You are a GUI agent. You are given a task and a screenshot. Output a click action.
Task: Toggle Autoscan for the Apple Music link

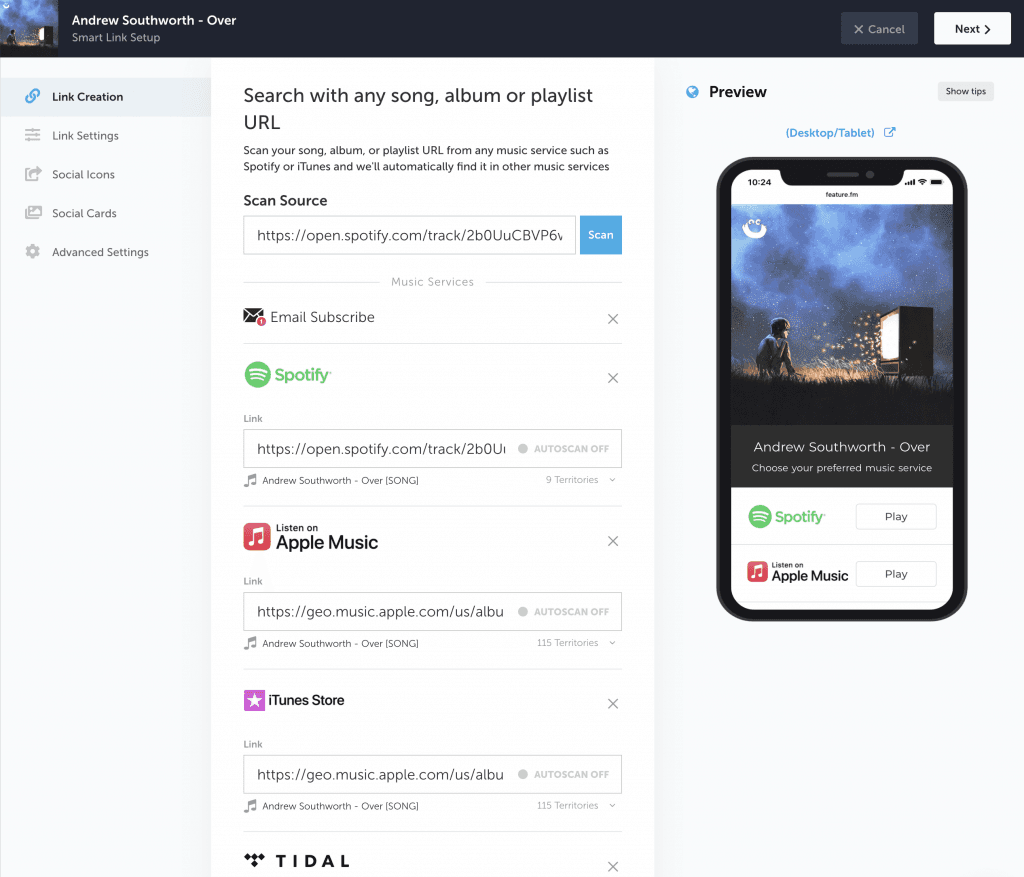[x=564, y=611]
